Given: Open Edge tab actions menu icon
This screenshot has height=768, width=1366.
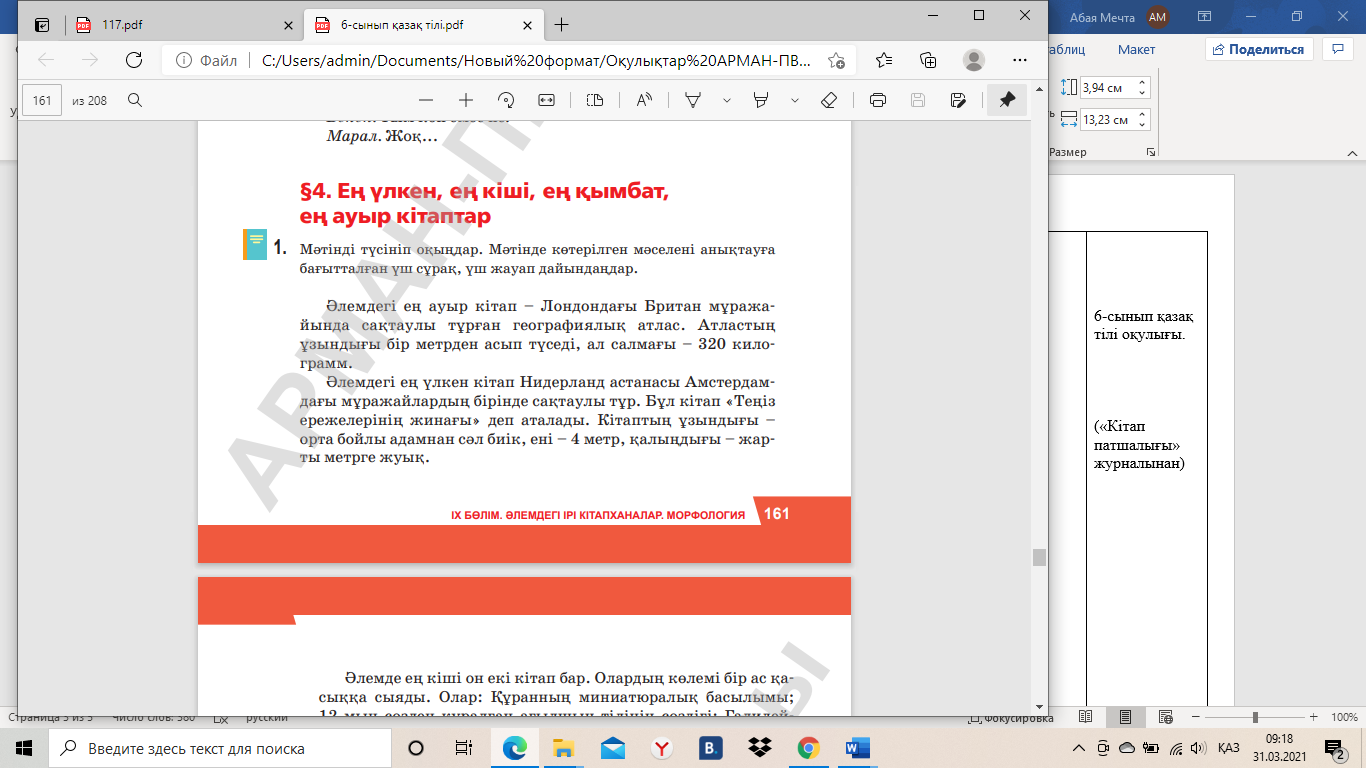Looking at the screenshot, I should click(42, 25).
